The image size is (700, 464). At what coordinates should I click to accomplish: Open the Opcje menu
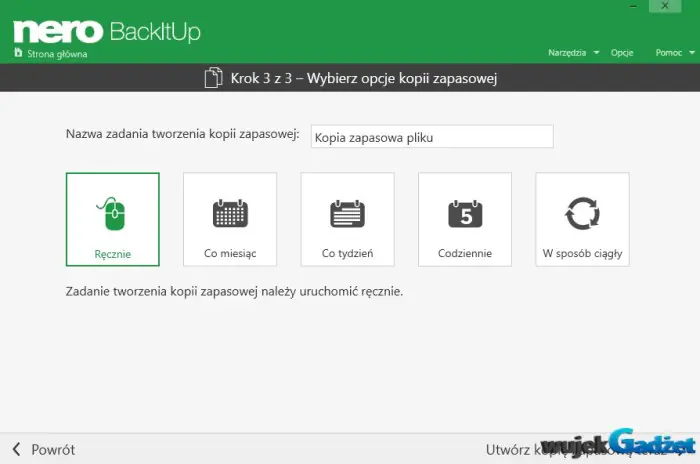pyautogui.click(x=622, y=53)
